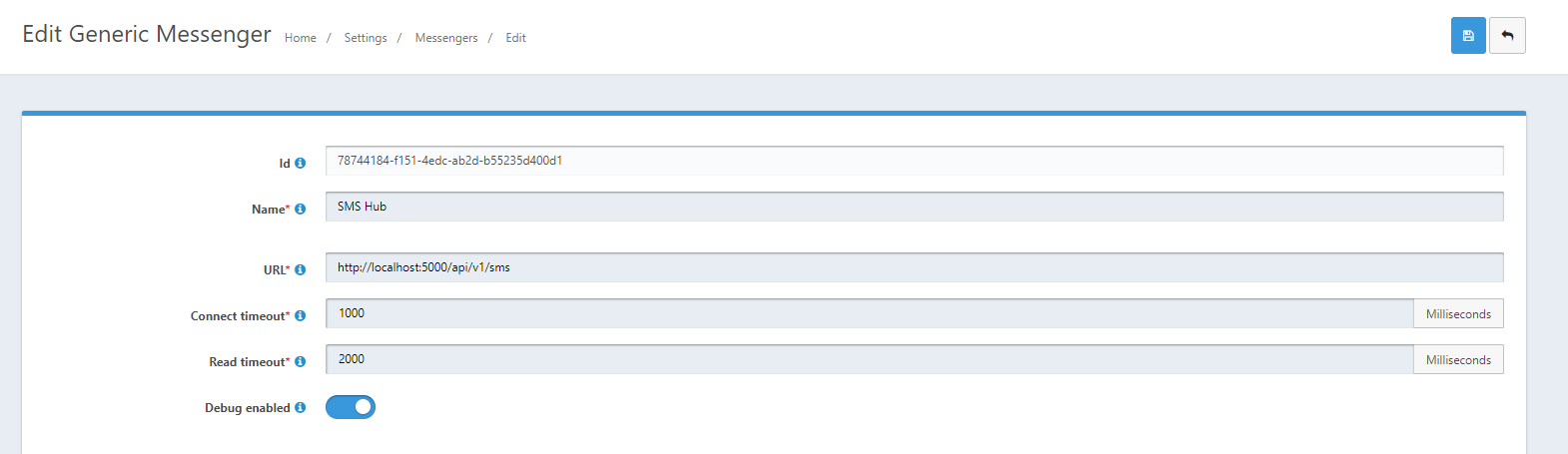
Task: Click the back arrow icon button
Action: tap(1507, 36)
